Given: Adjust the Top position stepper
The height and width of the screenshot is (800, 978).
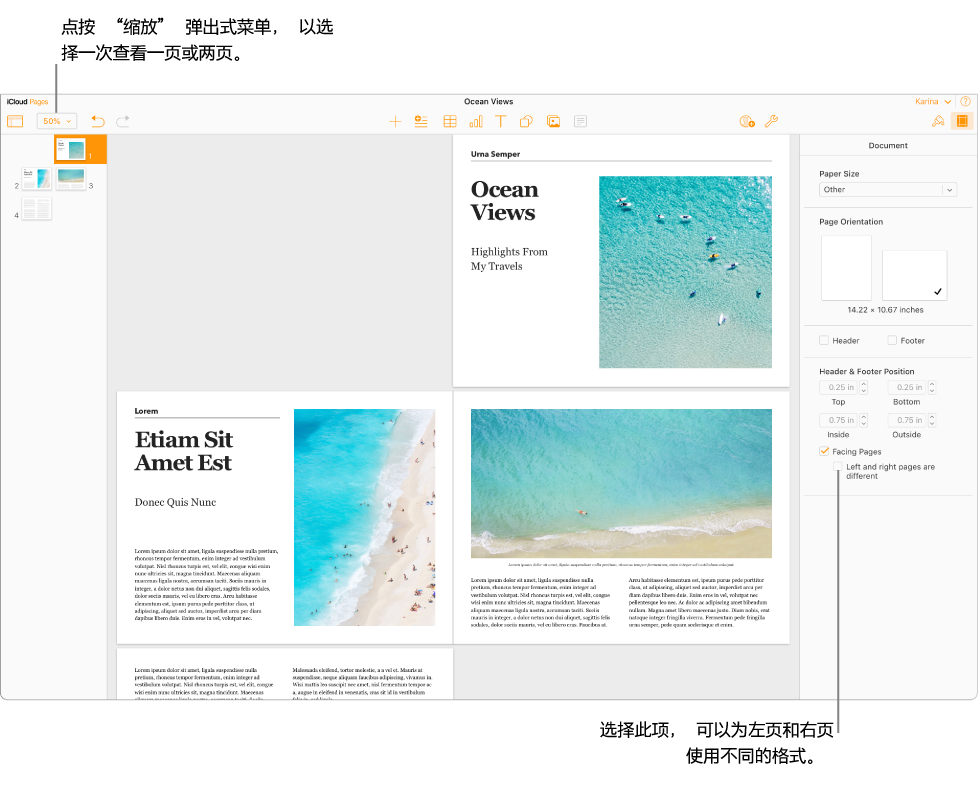Looking at the screenshot, I should tap(864, 387).
